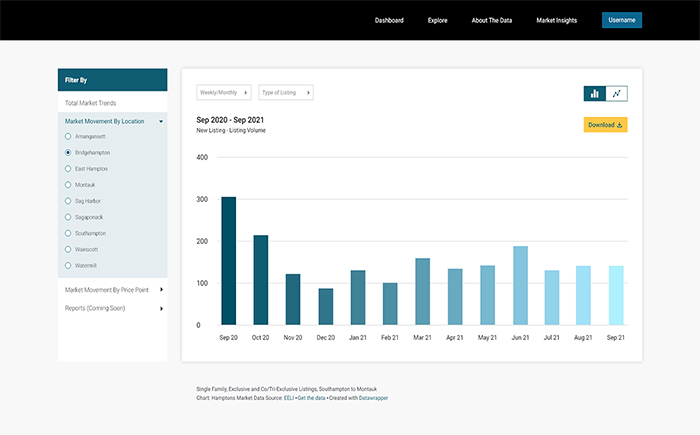
Task: Click the 'Sep 2020 - Sep 2021' title
Action: pos(230,120)
